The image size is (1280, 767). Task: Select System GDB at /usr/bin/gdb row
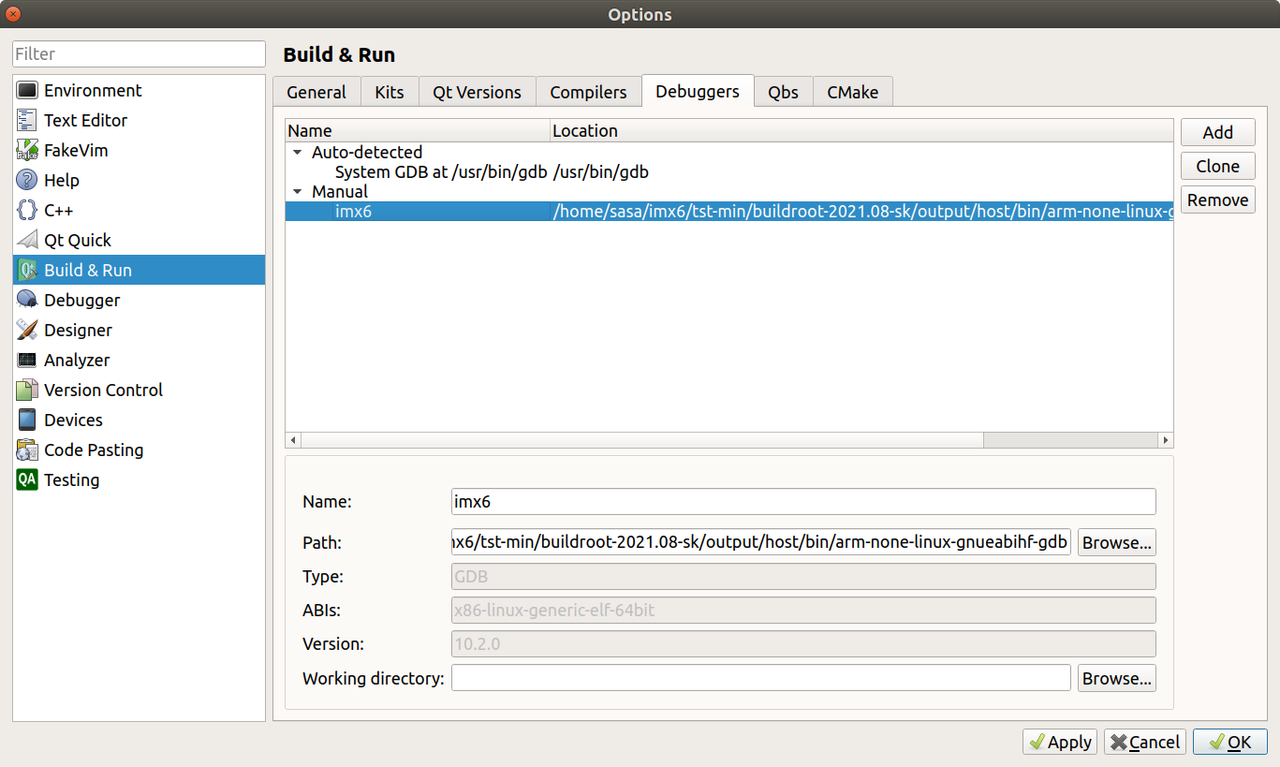pos(728,172)
